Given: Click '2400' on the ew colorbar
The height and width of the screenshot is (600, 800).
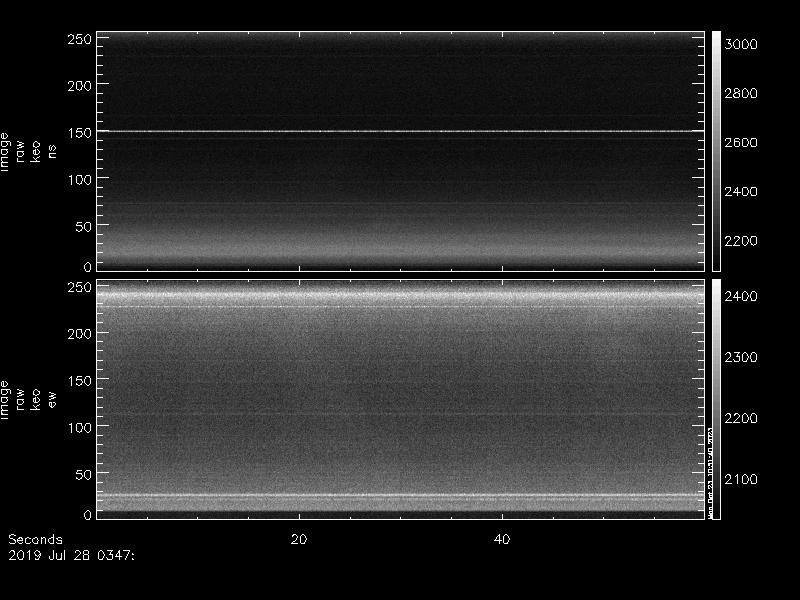Looking at the screenshot, I should coord(741,296).
